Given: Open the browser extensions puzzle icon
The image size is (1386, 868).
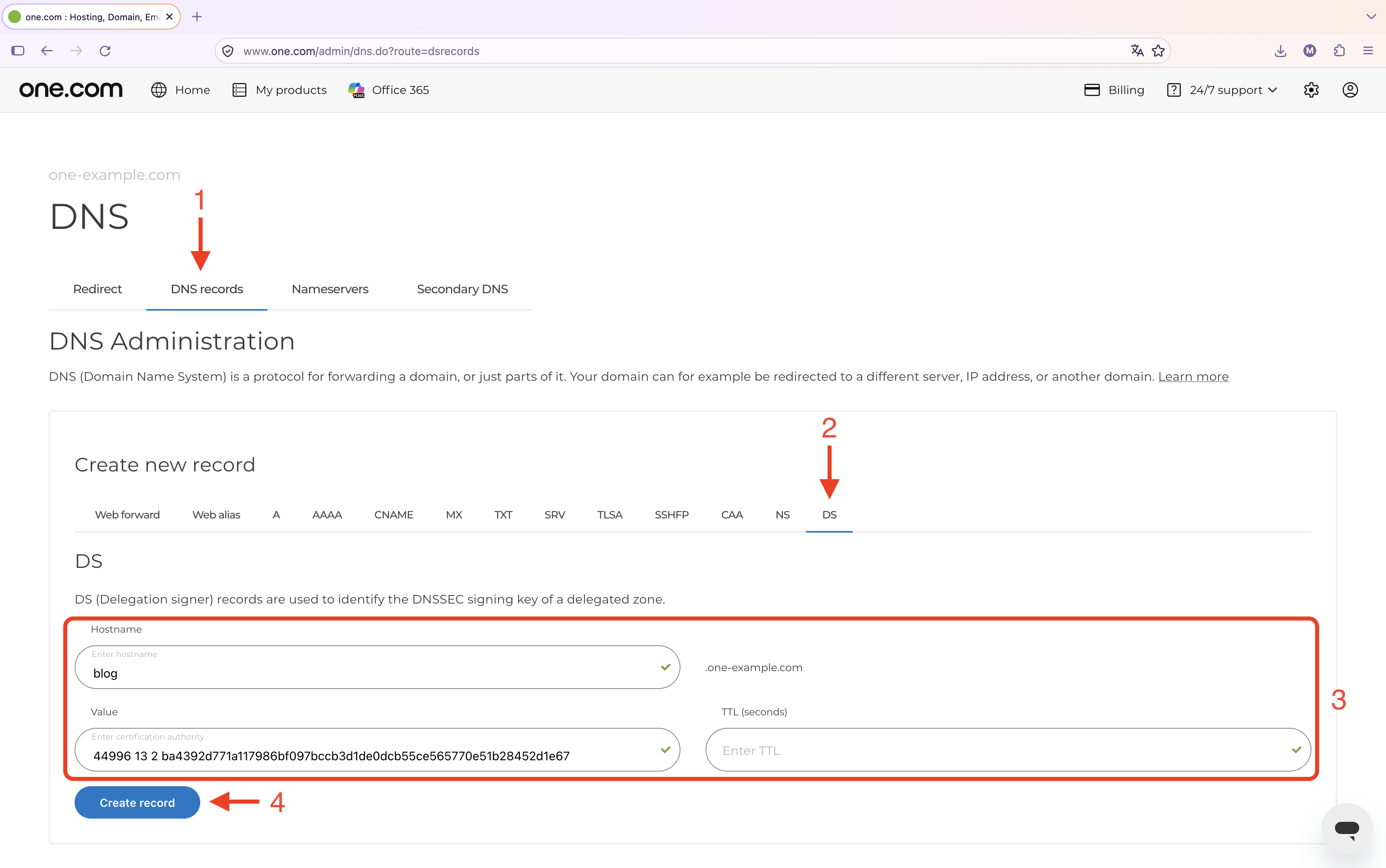Looking at the screenshot, I should 1339,51.
